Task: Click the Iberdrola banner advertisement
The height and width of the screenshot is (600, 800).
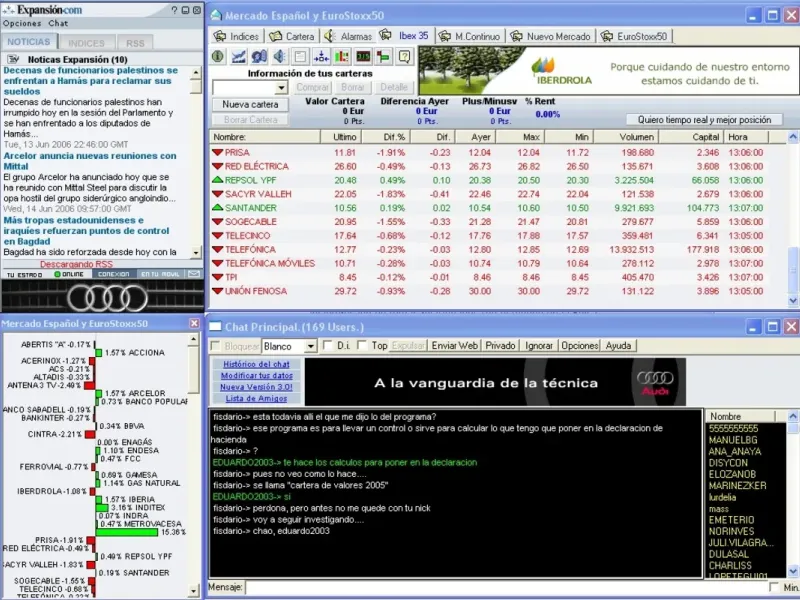Action: [x=609, y=70]
